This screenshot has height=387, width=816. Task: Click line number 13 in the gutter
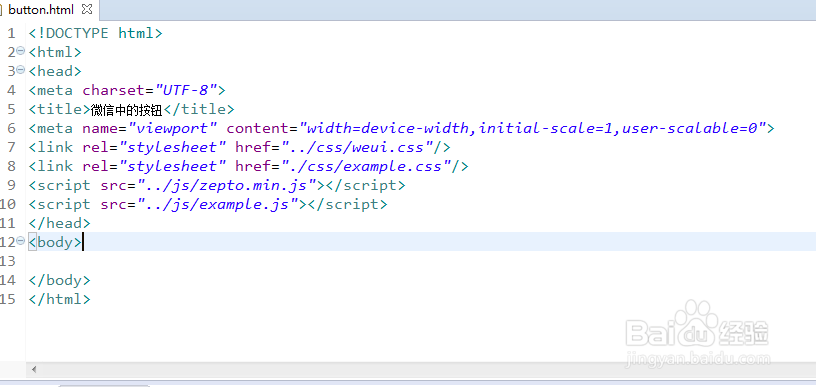tap(8, 261)
